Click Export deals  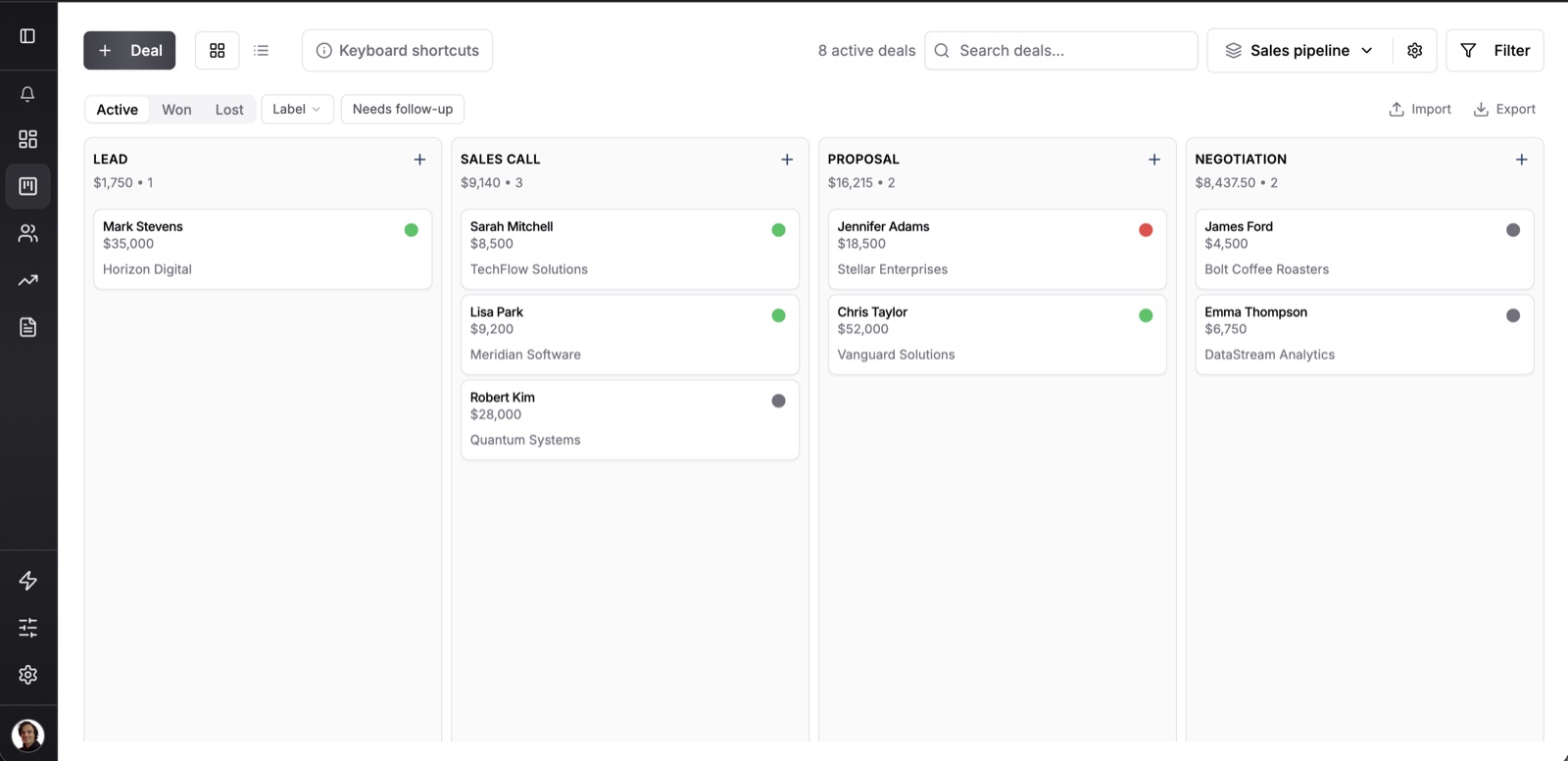(x=1504, y=110)
